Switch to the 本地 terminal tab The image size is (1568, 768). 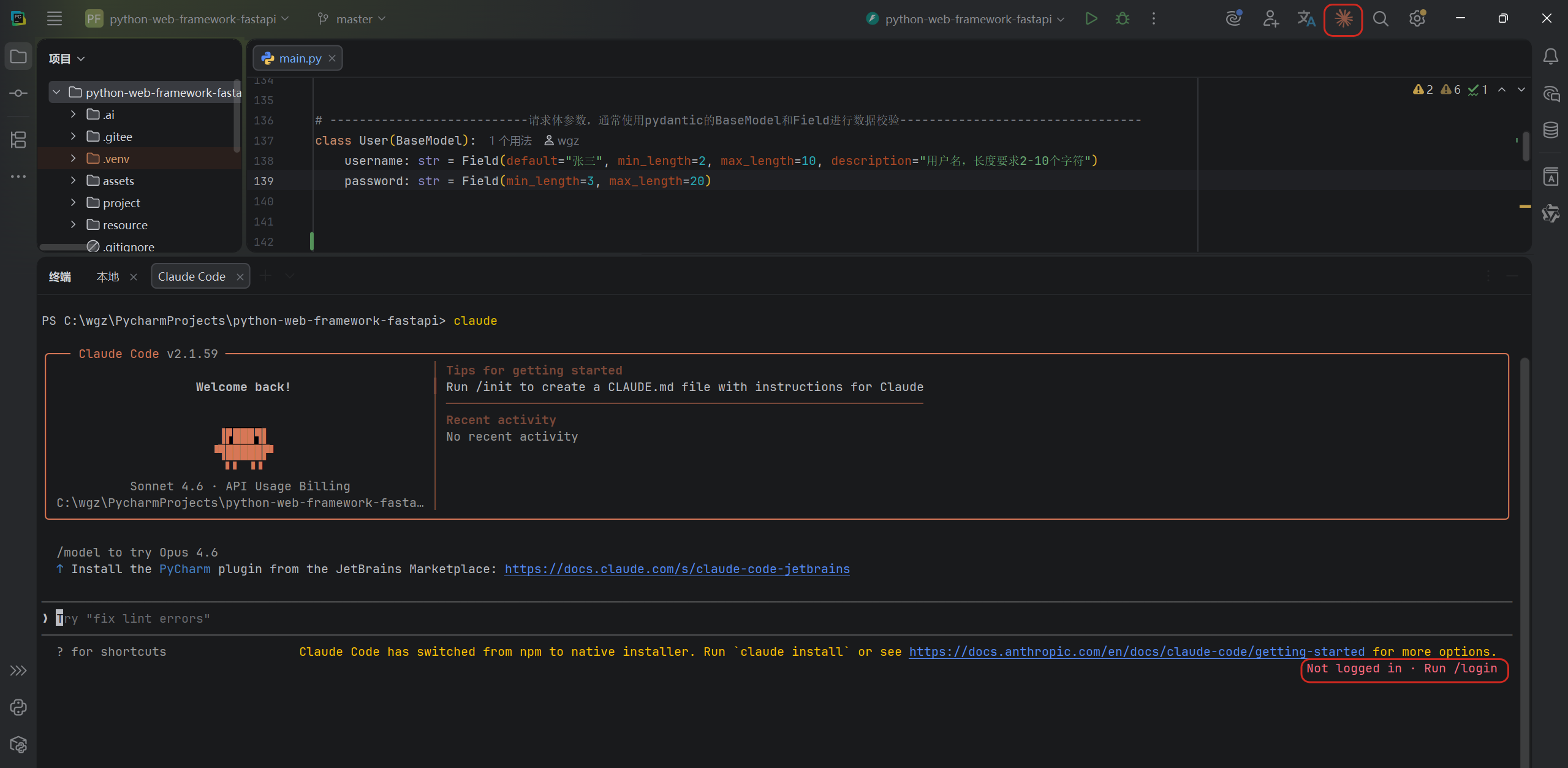pyautogui.click(x=108, y=277)
